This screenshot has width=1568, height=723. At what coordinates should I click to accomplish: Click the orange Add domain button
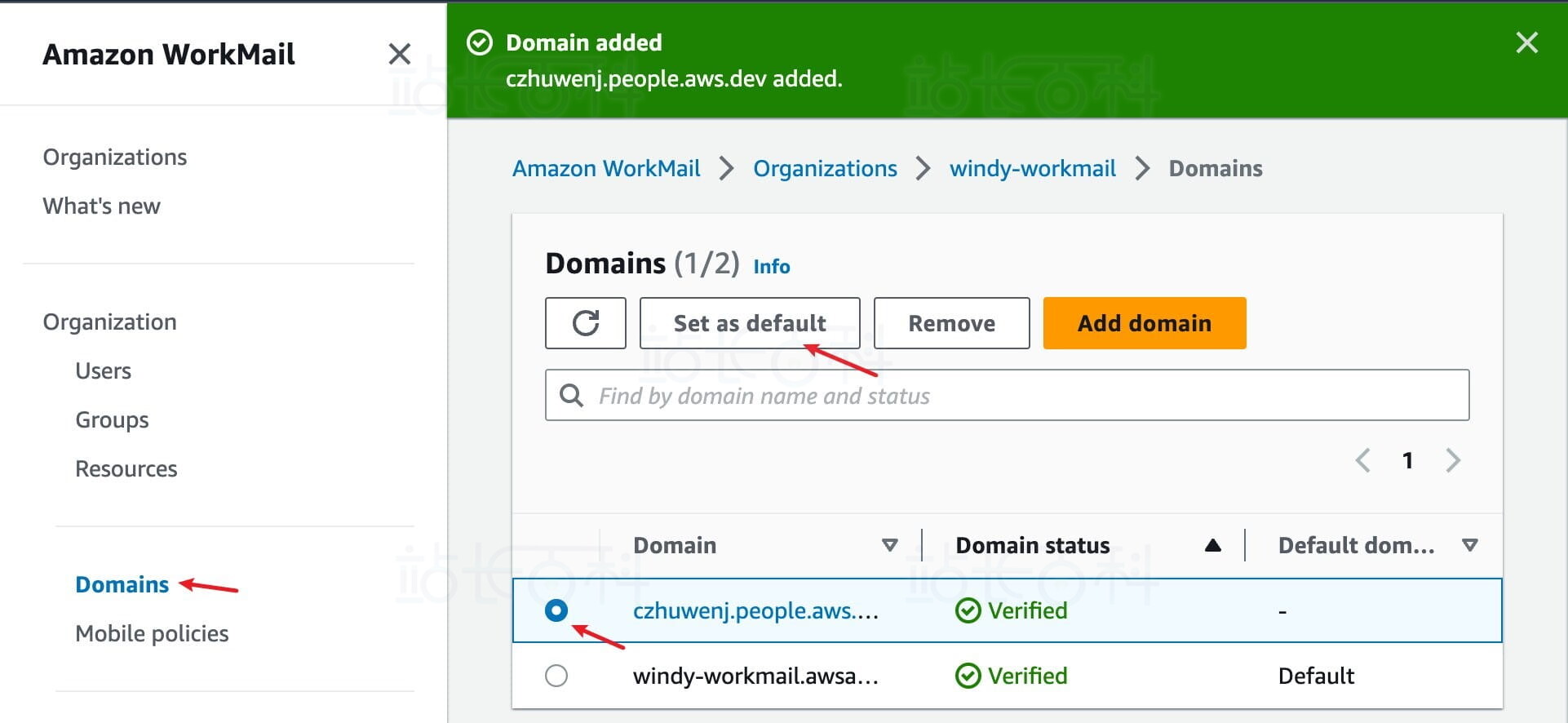[1144, 323]
